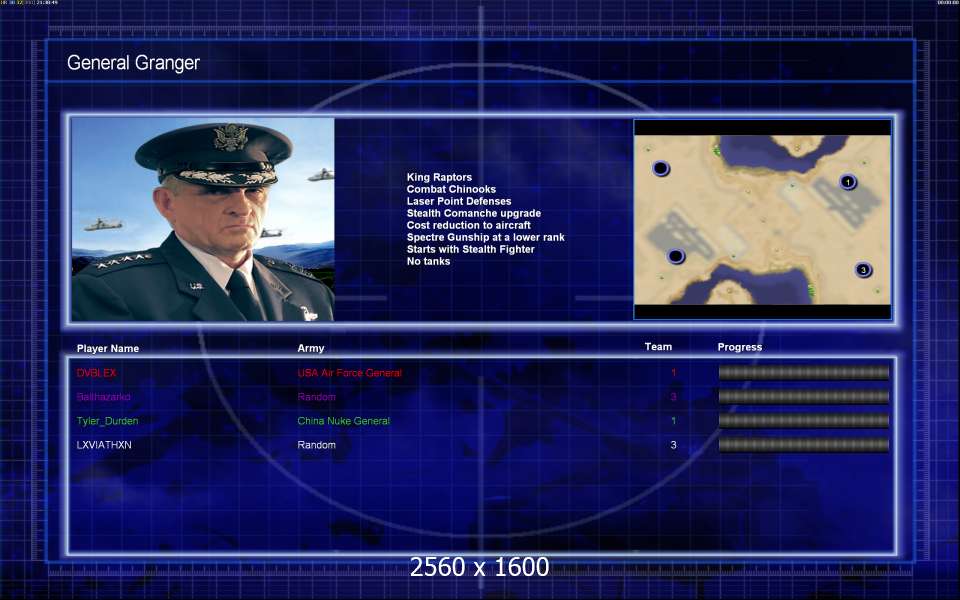Click the "Combat Chinooks" feature line
This screenshot has width=960, height=600.
[x=451, y=189]
